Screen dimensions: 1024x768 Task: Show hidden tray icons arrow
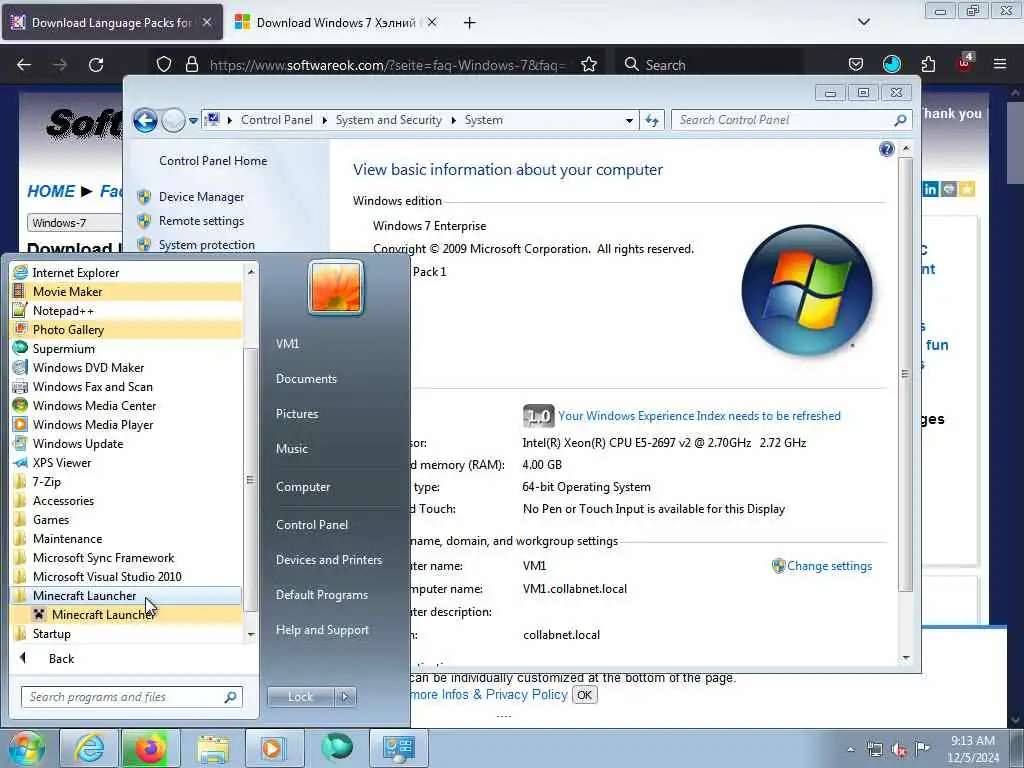point(850,750)
